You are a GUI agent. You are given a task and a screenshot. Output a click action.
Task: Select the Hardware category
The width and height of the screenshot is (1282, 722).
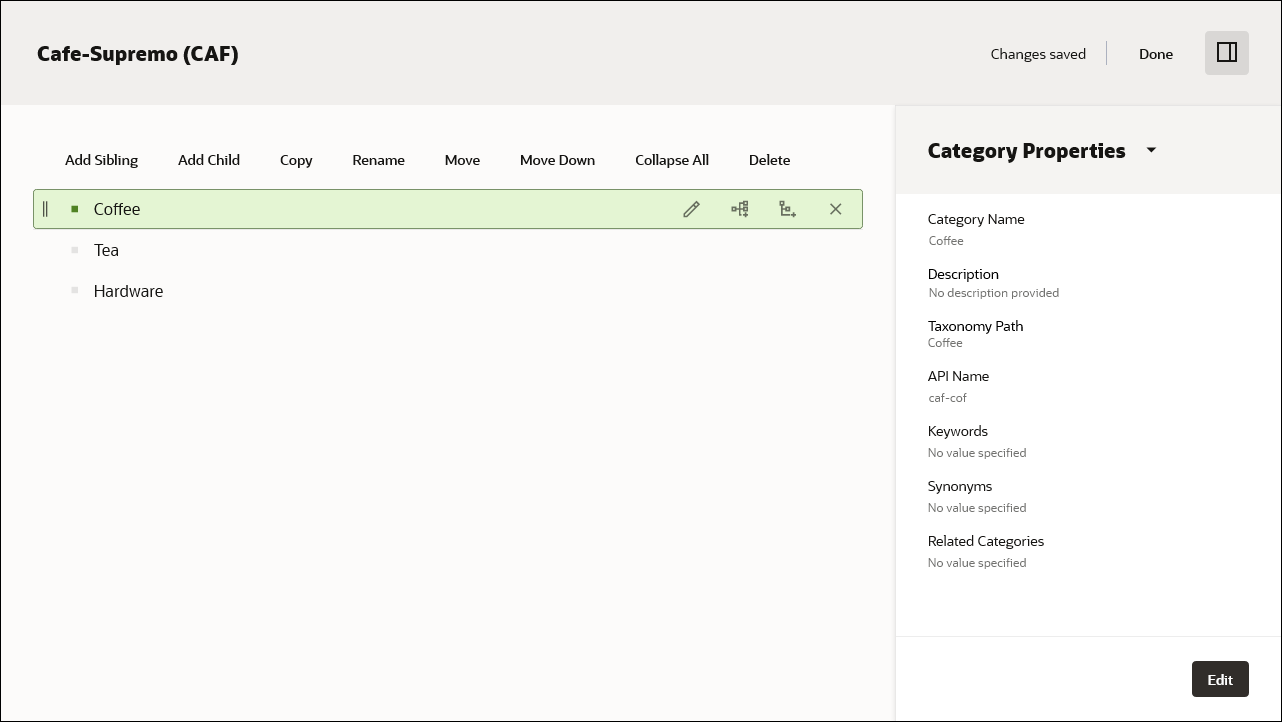pos(128,291)
